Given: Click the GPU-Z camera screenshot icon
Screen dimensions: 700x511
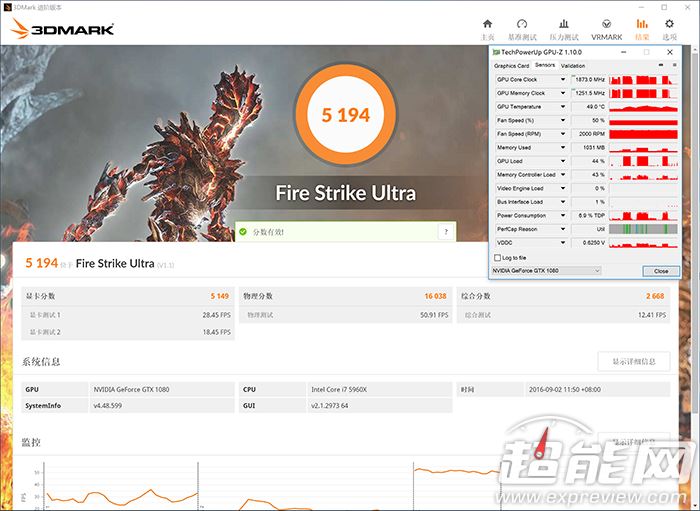Looking at the screenshot, I should 661,65.
